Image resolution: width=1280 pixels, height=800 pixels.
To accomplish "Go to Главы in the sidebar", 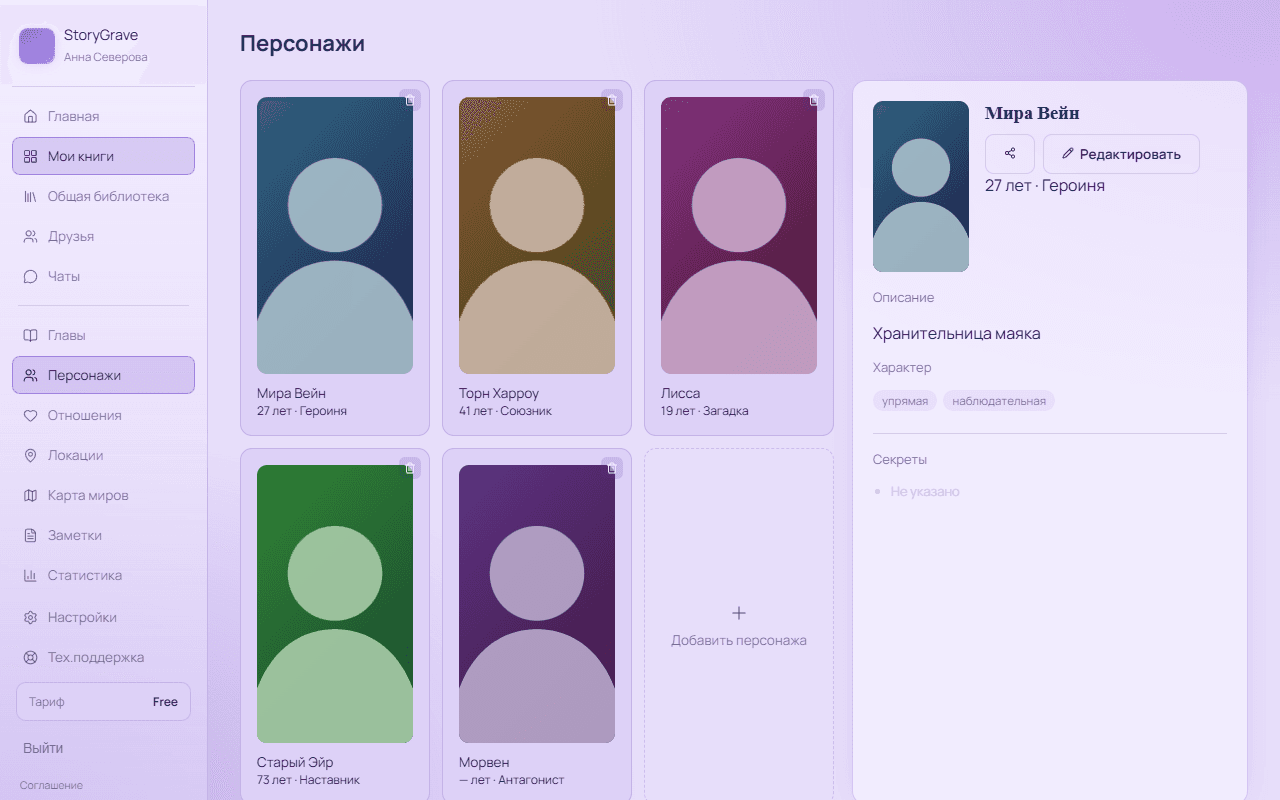I will pyautogui.click(x=103, y=335).
